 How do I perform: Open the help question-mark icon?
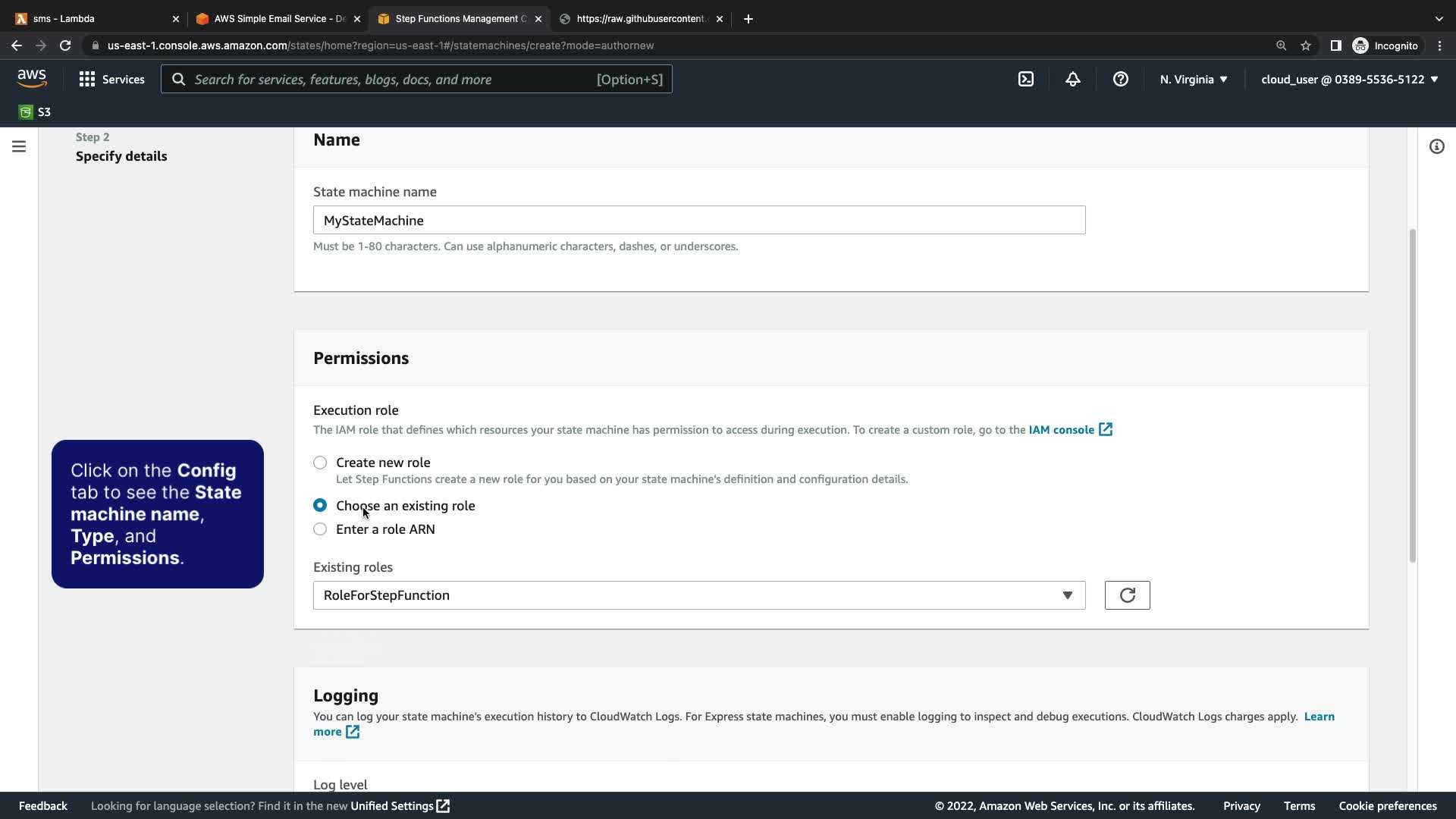[x=1120, y=79]
